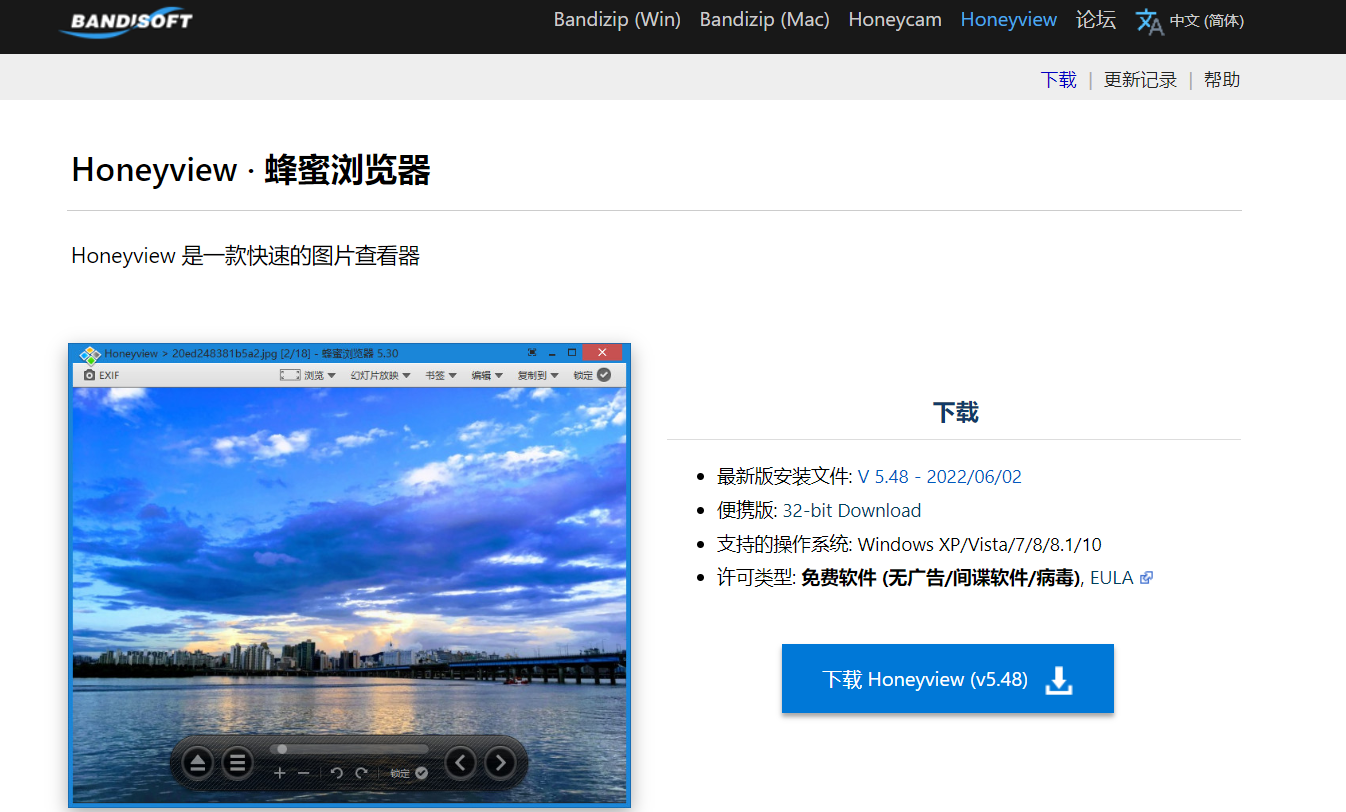
Task: Open the hamburger list menu icon
Action: tap(237, 764)
